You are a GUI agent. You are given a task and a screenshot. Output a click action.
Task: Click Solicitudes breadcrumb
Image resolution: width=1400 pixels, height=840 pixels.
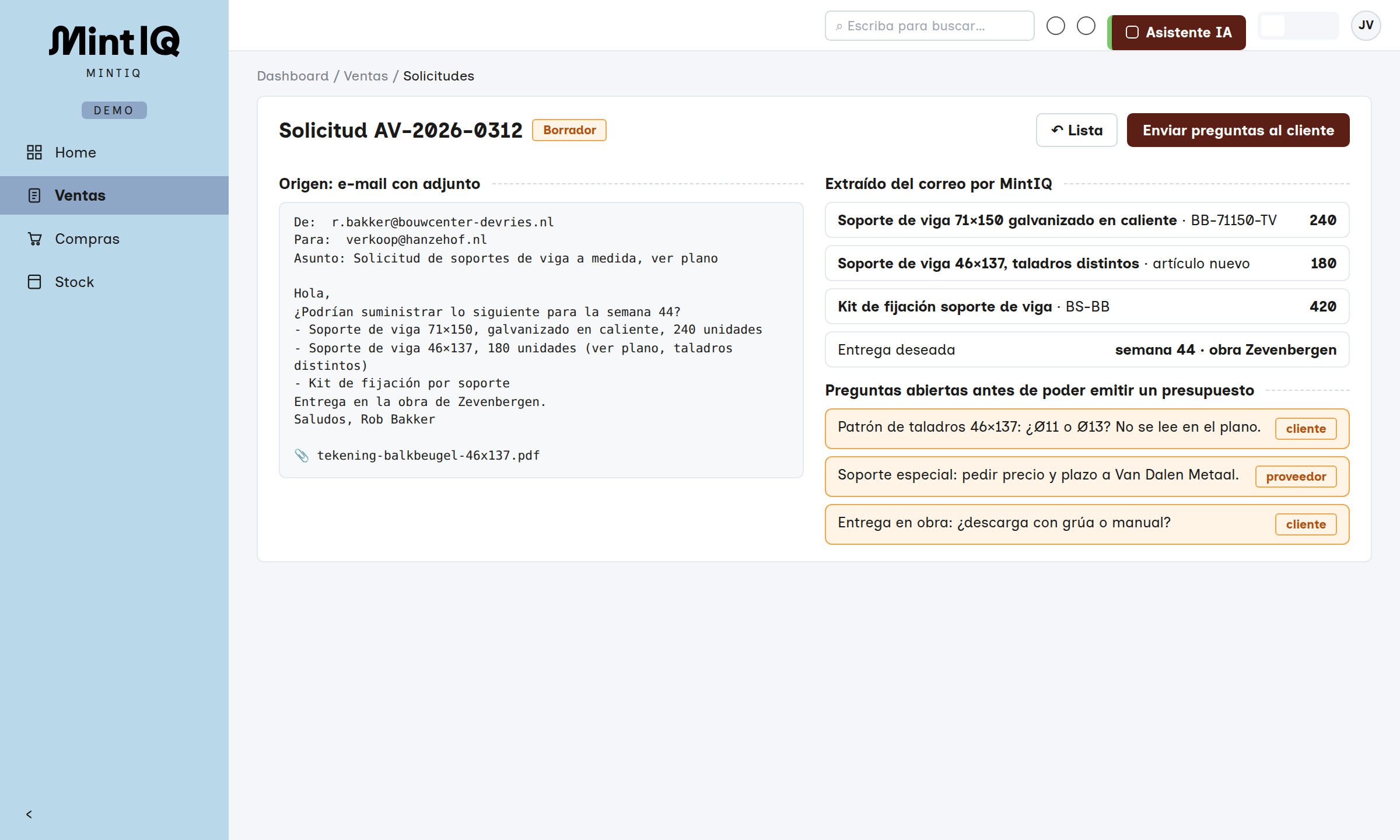click(x=439, y=76)
